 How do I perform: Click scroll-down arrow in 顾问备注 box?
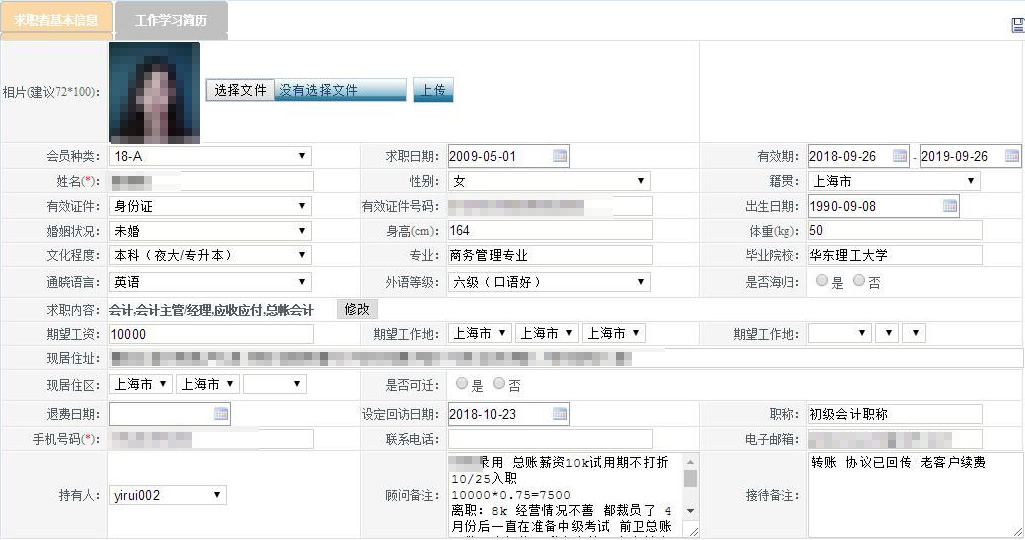point(690,511)
